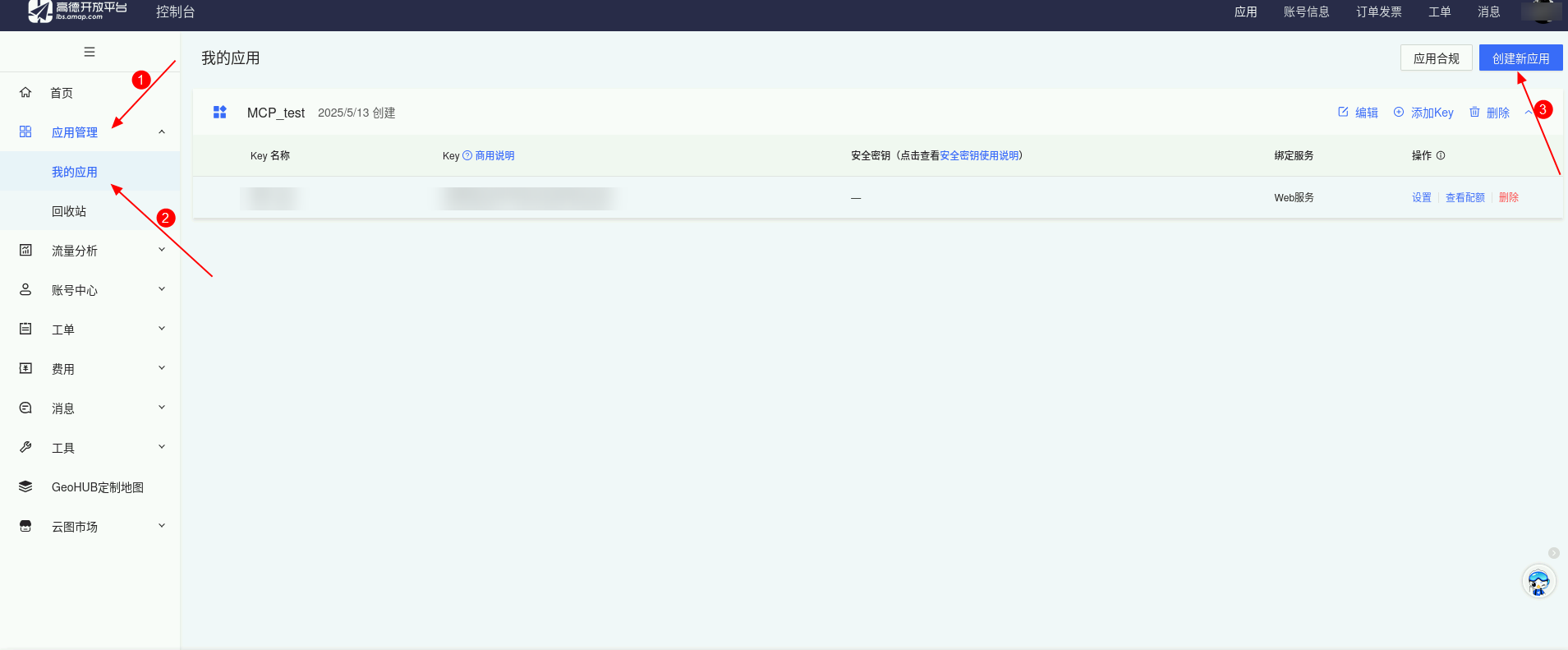Expand the sidebar 消息 chevron
This screenshot has width=1568, height=650.
click(162, 408)
